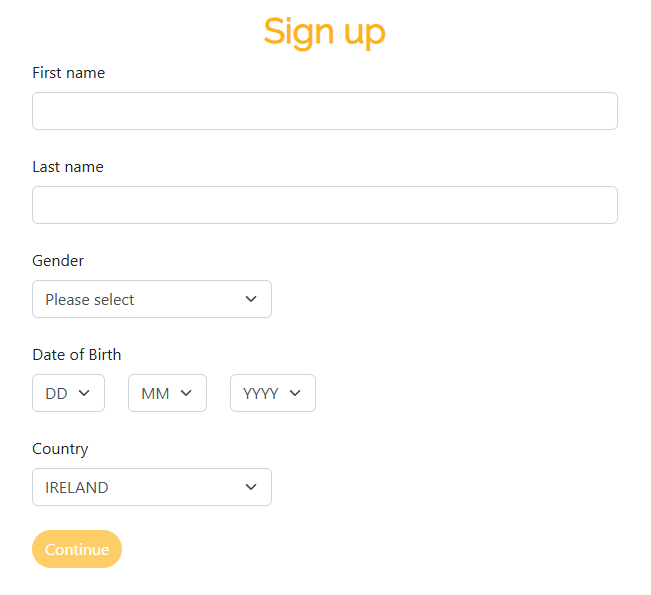651x595 pixels.
Task: Open the Gender select box
Action: tap(152, 299)
